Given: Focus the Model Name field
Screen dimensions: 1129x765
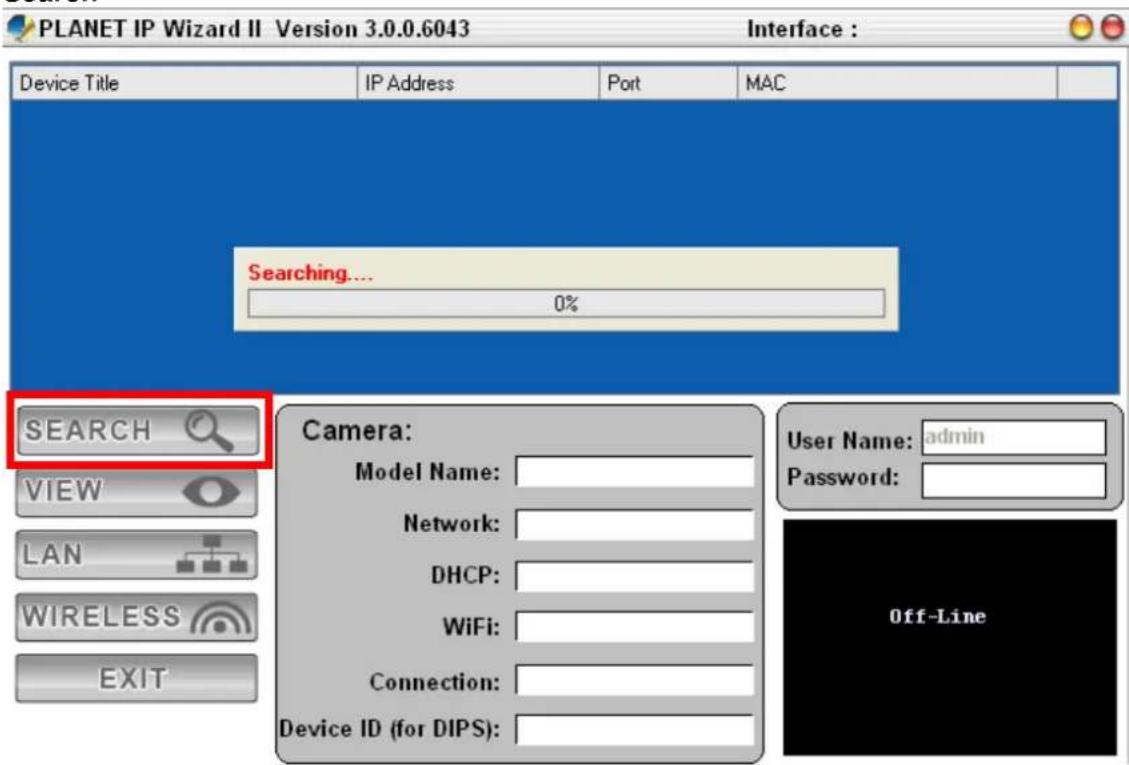Looking at the screenshot, I should 634,472.
